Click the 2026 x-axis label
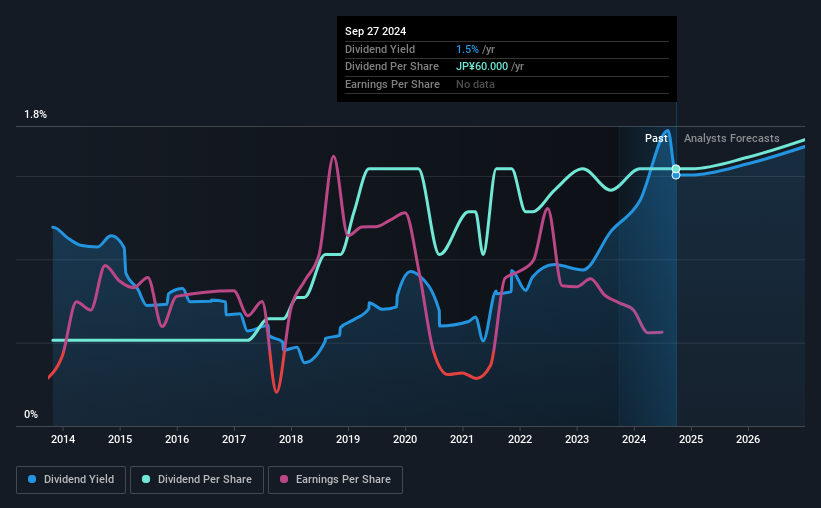This screenshot has width=821, height=508. tap(748, 439)
